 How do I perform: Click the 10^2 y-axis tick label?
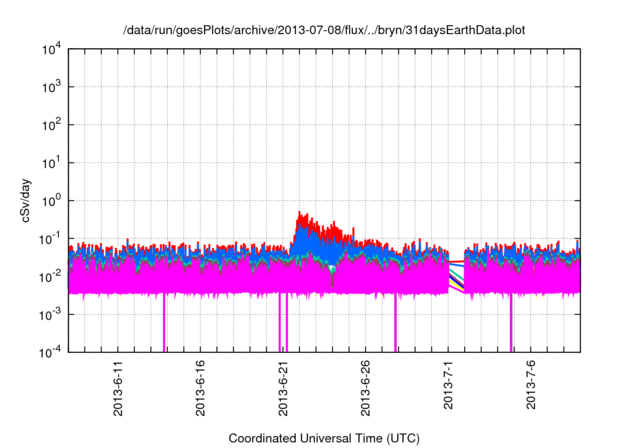(x=52, y=125)
